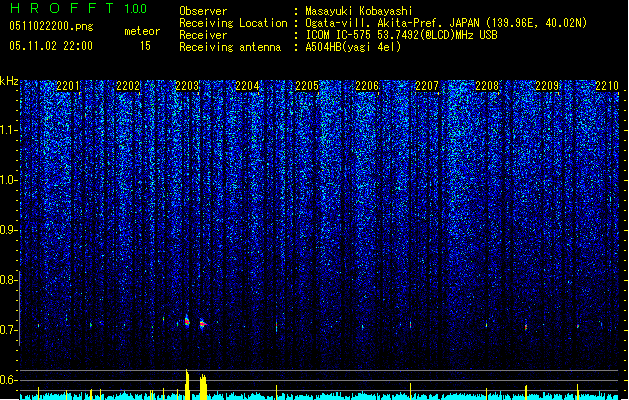The width and height of the screenshot is (629, 400).
Task: Click the 0.8 kHz frequency label
Action: point(7,280)
